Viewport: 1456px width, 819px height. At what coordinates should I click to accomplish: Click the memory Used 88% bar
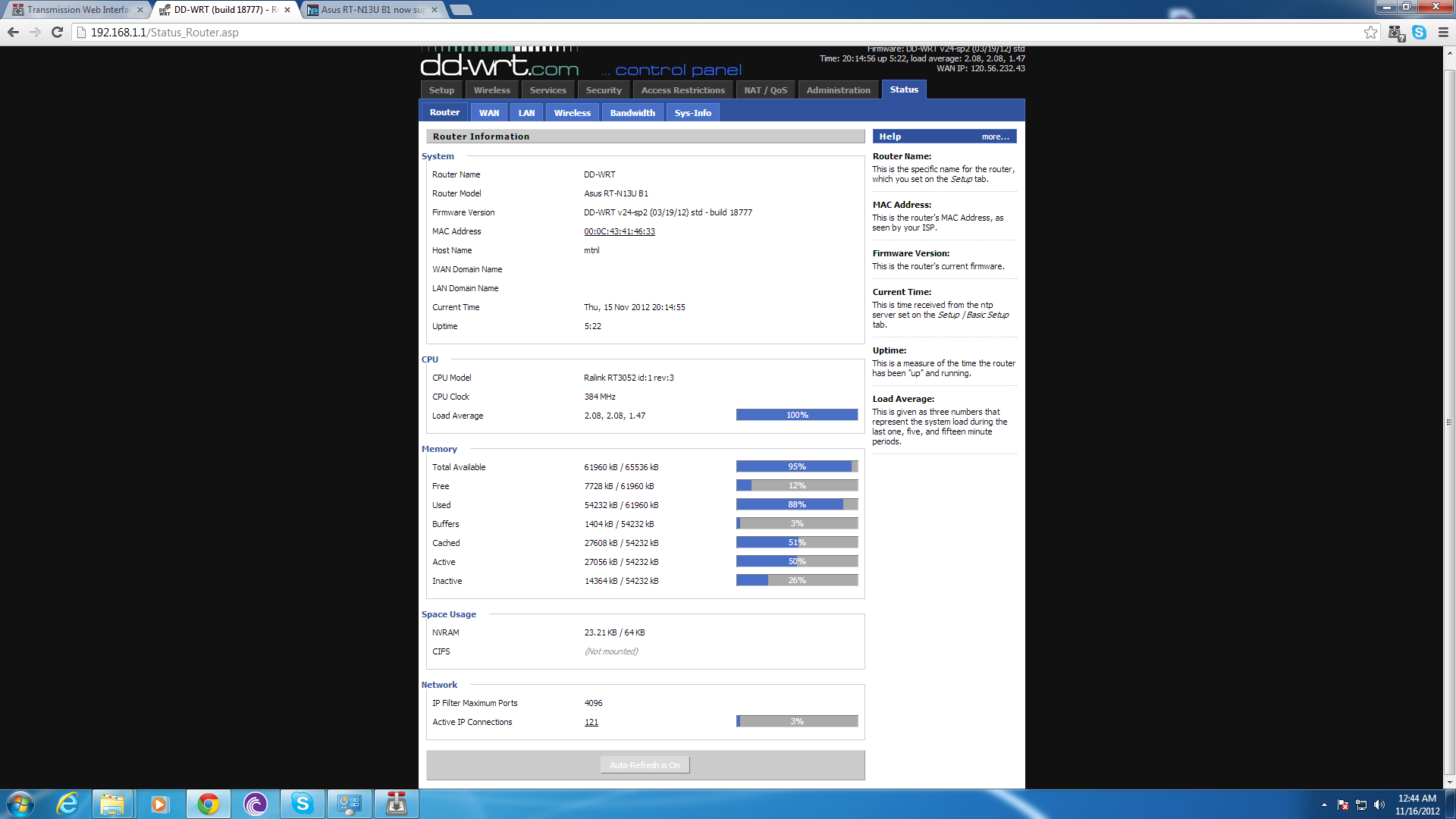point(797,505)
